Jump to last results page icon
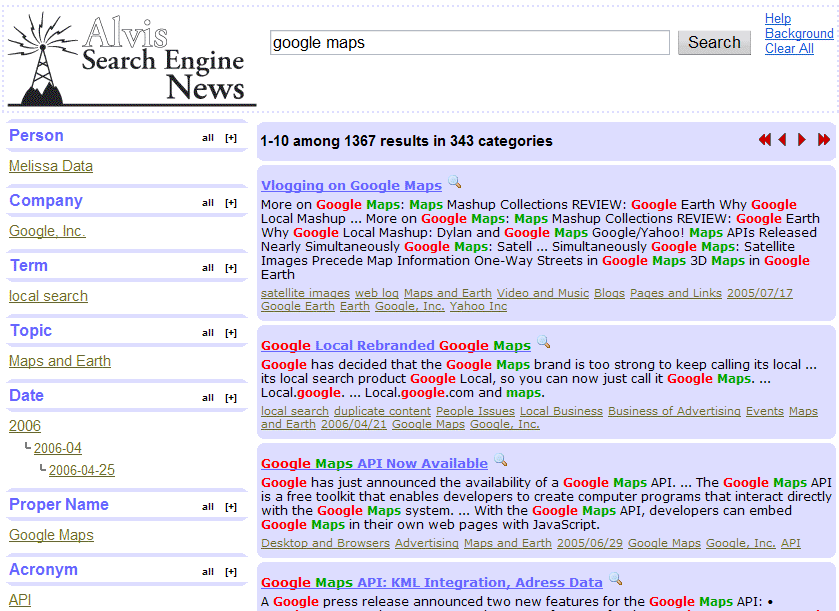Viewport: 839px width, 611px height. [824, 140]
